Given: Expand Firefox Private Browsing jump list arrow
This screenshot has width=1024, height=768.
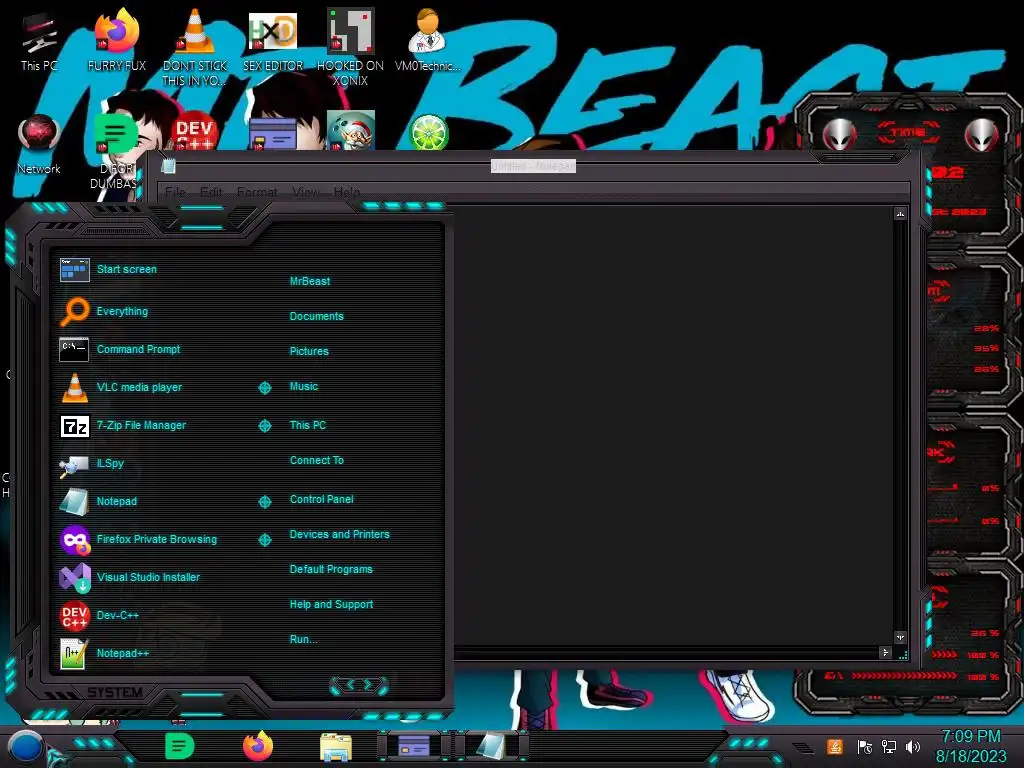Looking at the screenshot, I should pyautogui.click(x=264, y=540).
